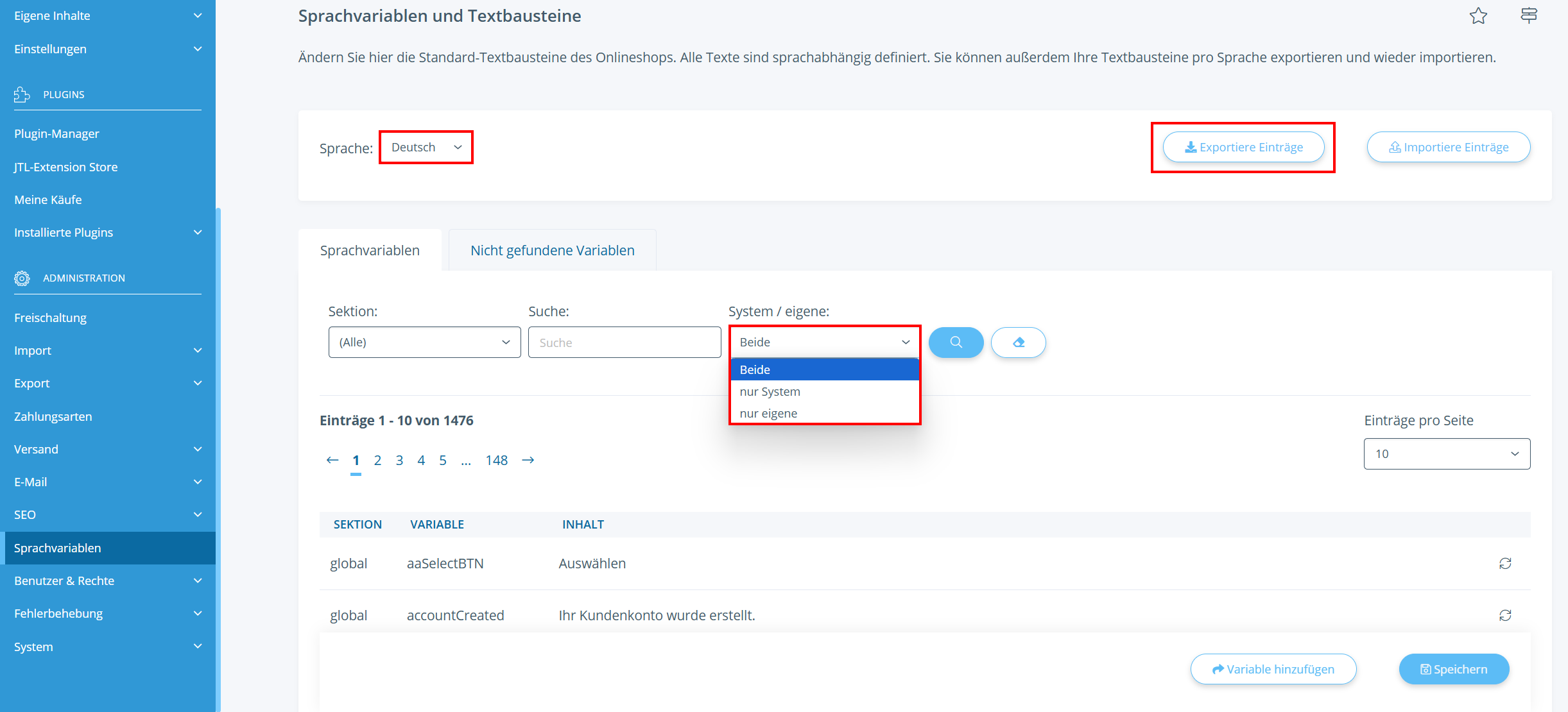
Task: Click the Speichern button
Action: pos(1454,669)
